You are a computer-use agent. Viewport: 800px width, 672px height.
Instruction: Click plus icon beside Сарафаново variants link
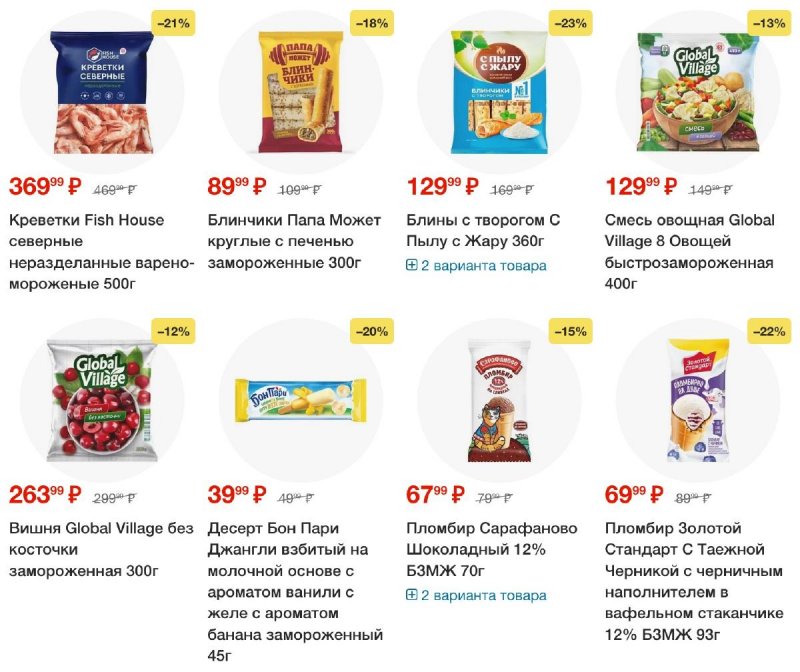411,594
